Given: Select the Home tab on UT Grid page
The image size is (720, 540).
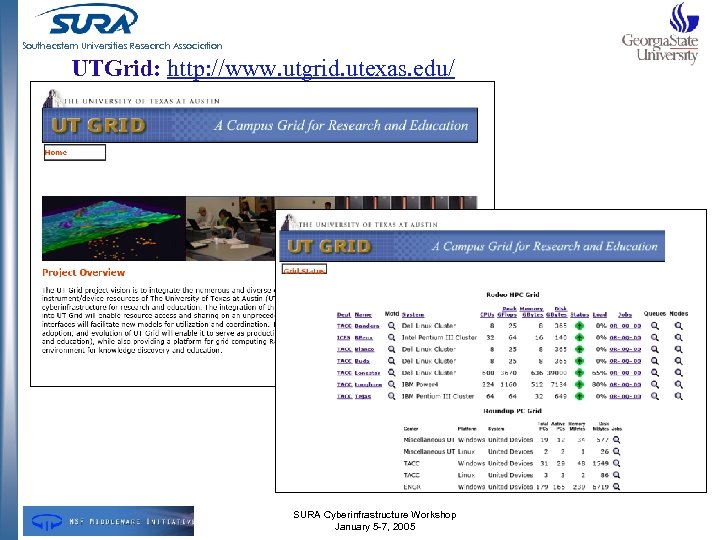Looking at the screenshot, I should [x=75, y=152].
